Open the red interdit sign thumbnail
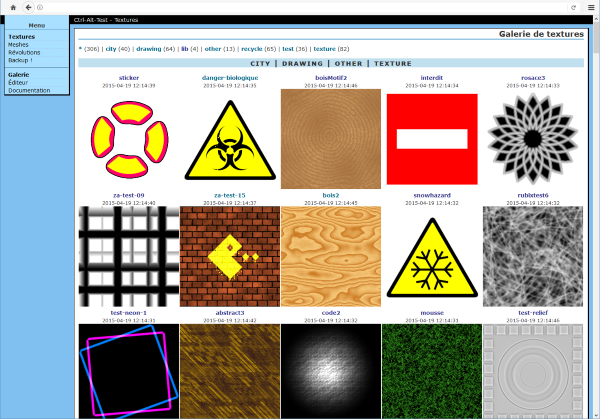The width and height of the screenshot is (600, 419). 432,139
